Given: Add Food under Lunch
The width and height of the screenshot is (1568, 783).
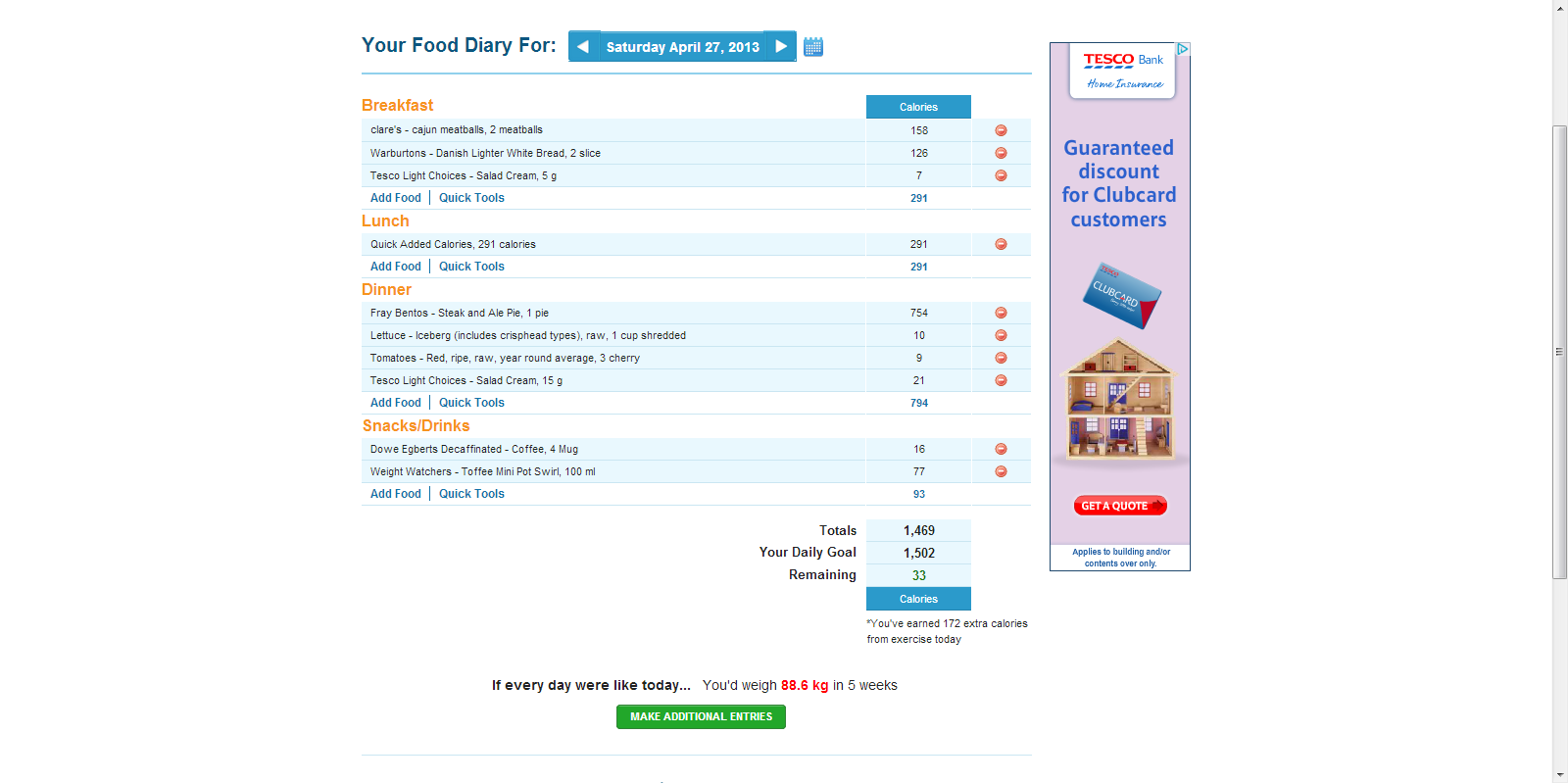Looking at the screenshot, I should [x=396, y=267].
